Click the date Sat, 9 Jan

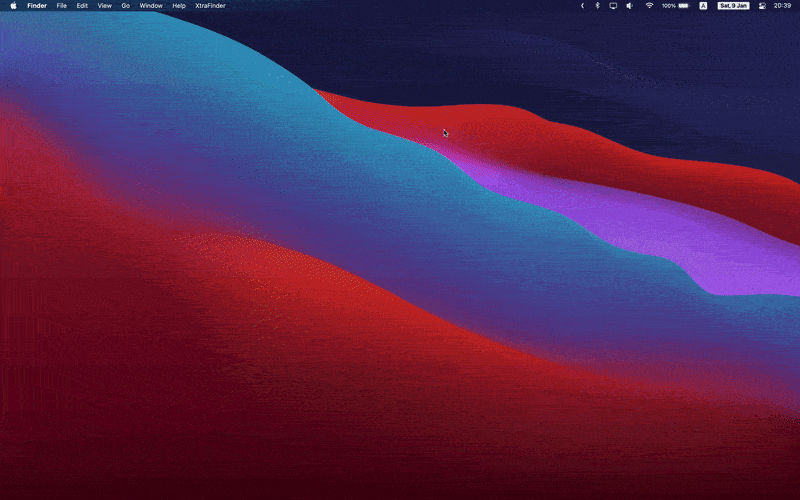[x=733, y=6]
